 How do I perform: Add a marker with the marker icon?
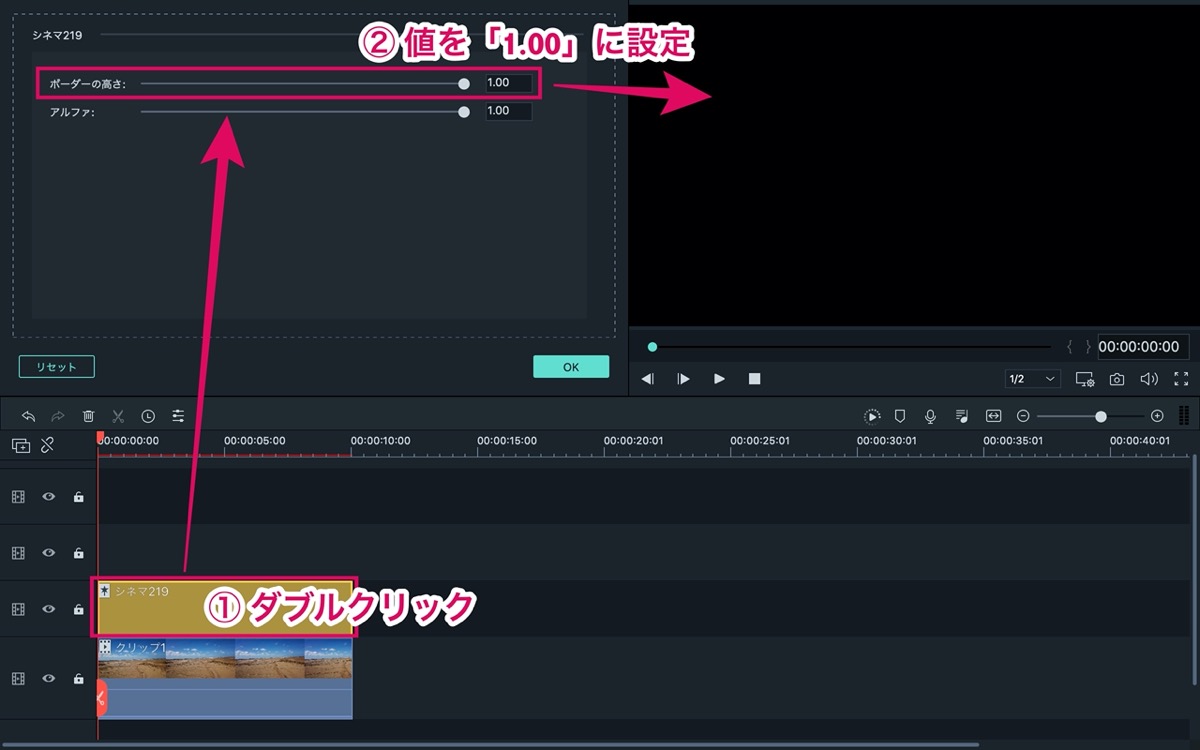tap(900, 416)
